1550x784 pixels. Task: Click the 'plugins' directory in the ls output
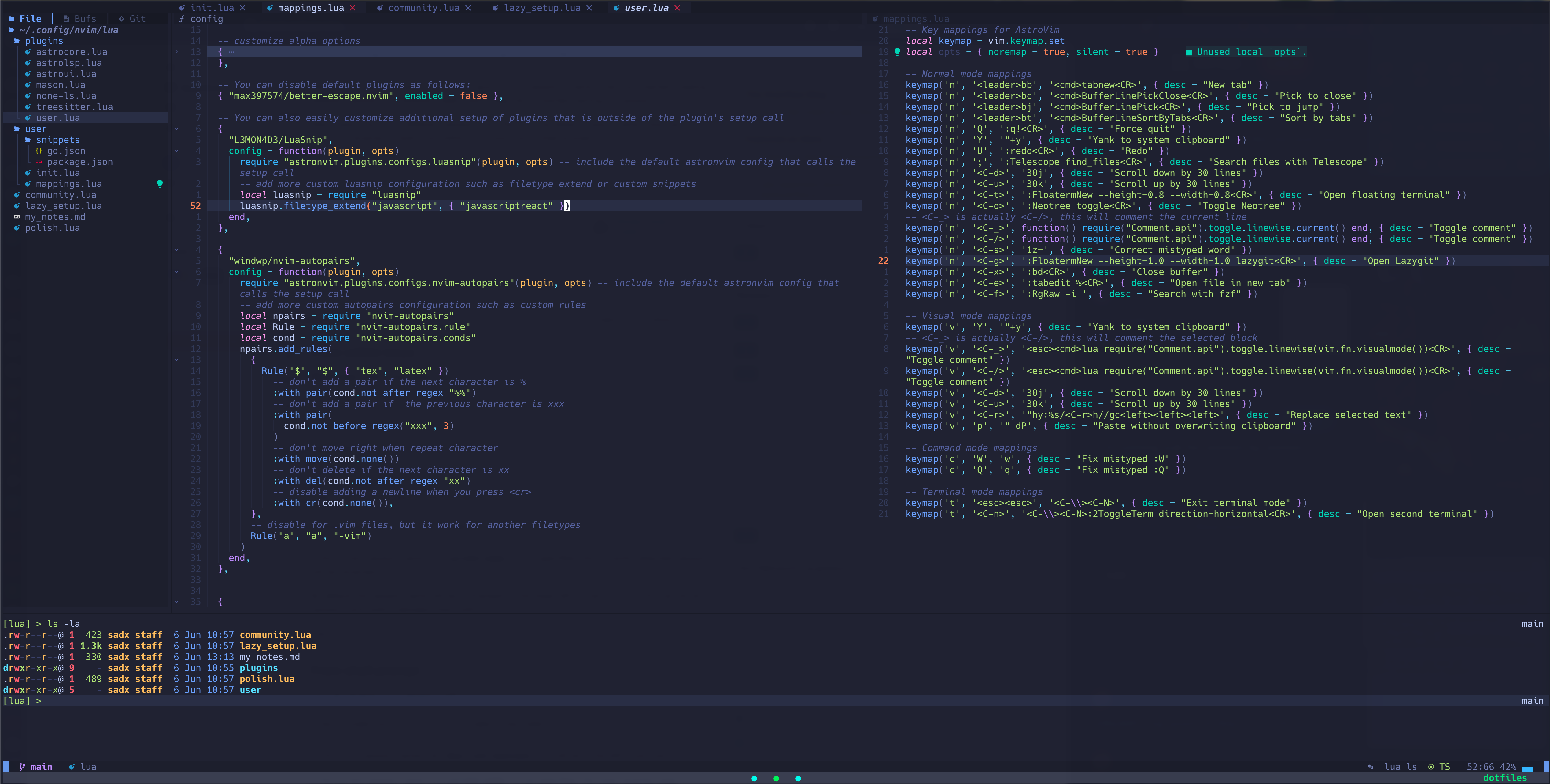(259, 668)
